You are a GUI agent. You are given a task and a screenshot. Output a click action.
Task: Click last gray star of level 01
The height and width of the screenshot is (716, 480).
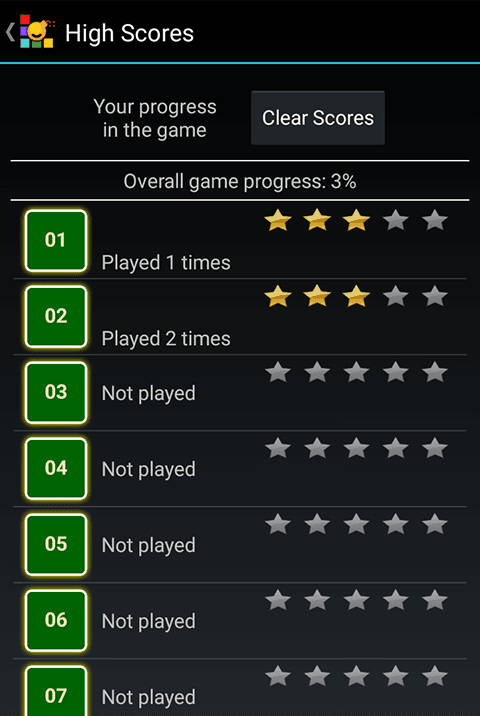tap(435, 220)
